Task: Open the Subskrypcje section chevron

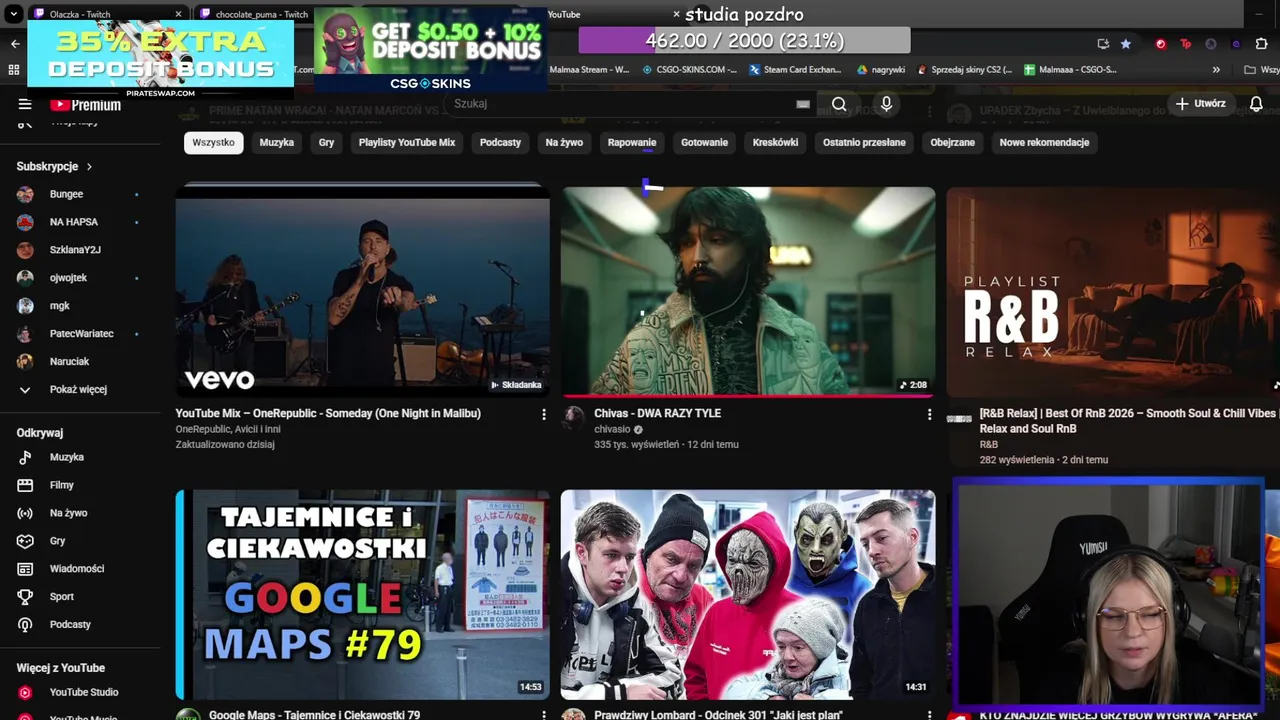Action: click(89, 167)
